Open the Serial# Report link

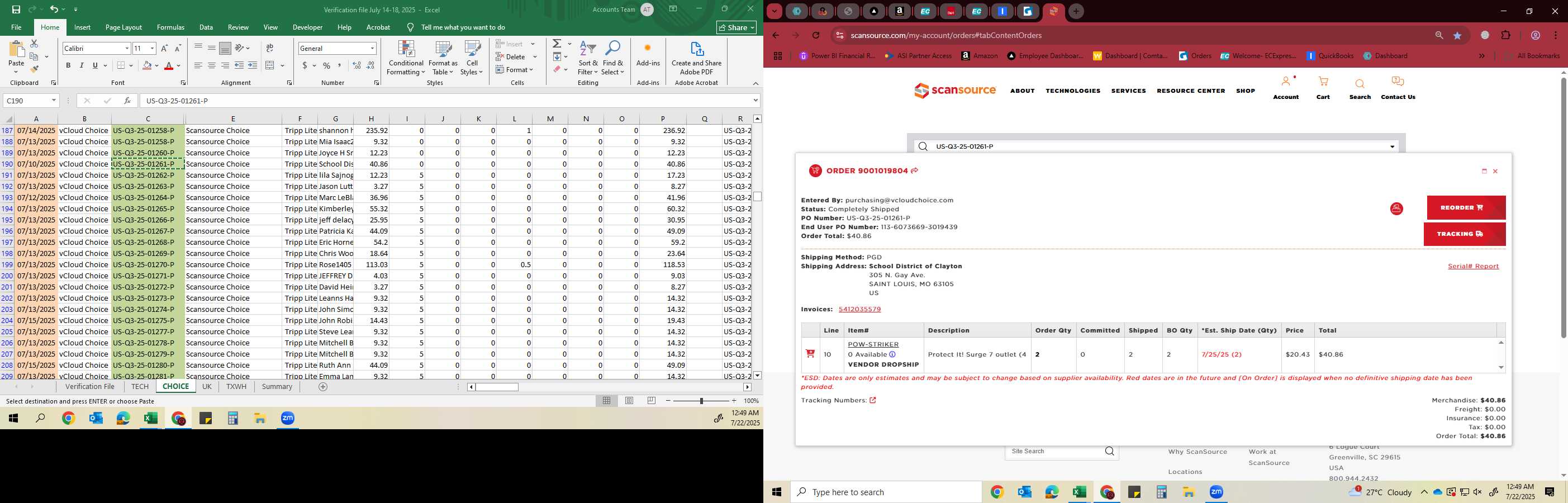[x=1473, y=266]
